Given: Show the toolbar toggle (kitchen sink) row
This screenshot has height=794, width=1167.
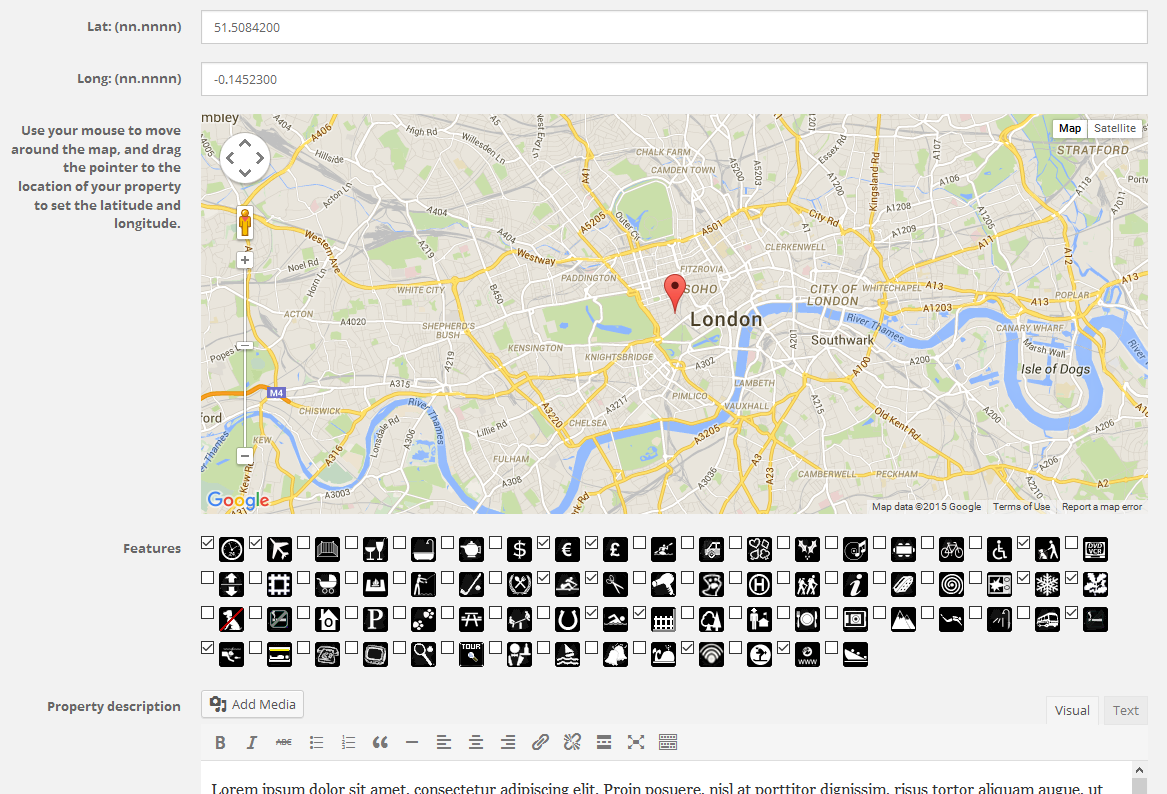Looking at the screenshot, I should 668,742.
